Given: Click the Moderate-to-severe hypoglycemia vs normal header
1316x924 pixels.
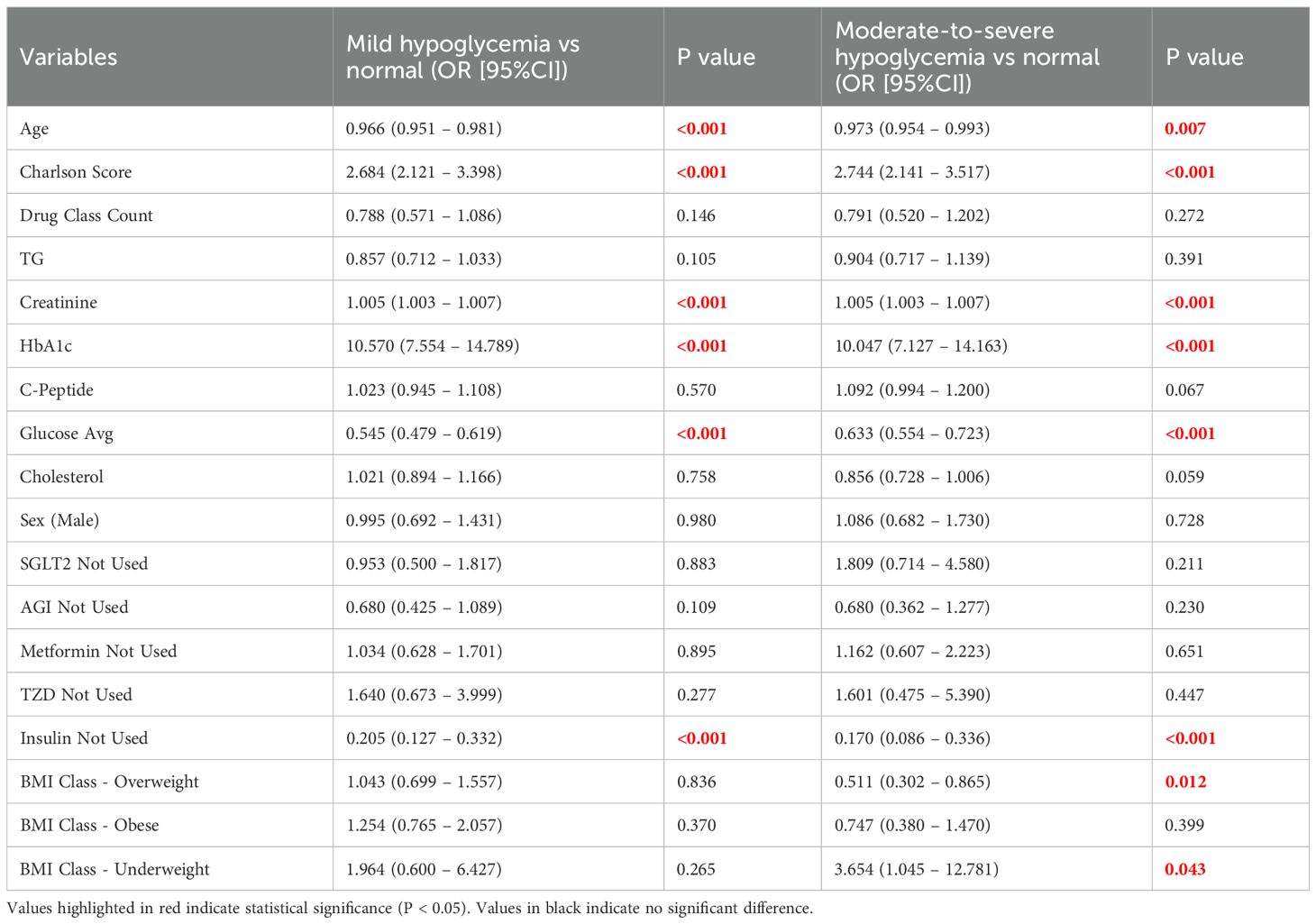Looking at the screenshot, I should point(966,57).
